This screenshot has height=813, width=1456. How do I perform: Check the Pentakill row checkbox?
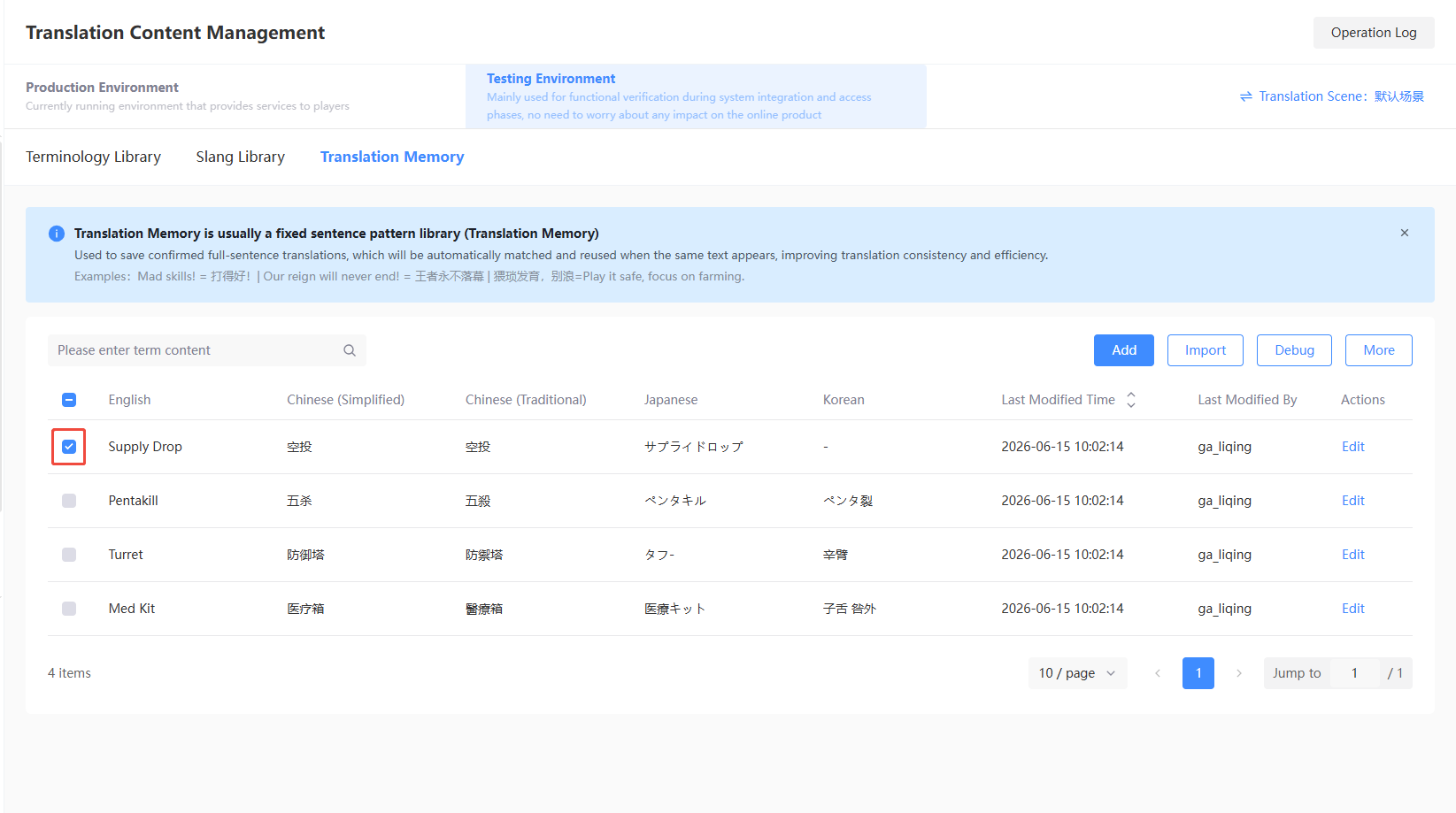point(69,501)
